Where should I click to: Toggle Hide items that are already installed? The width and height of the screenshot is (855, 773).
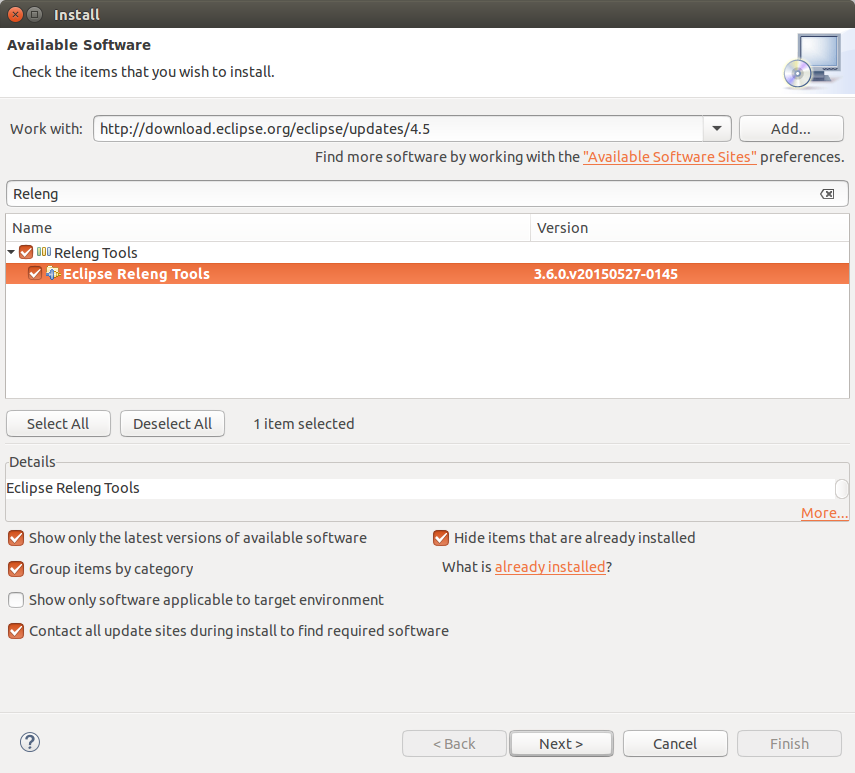[x=441, y=538]
